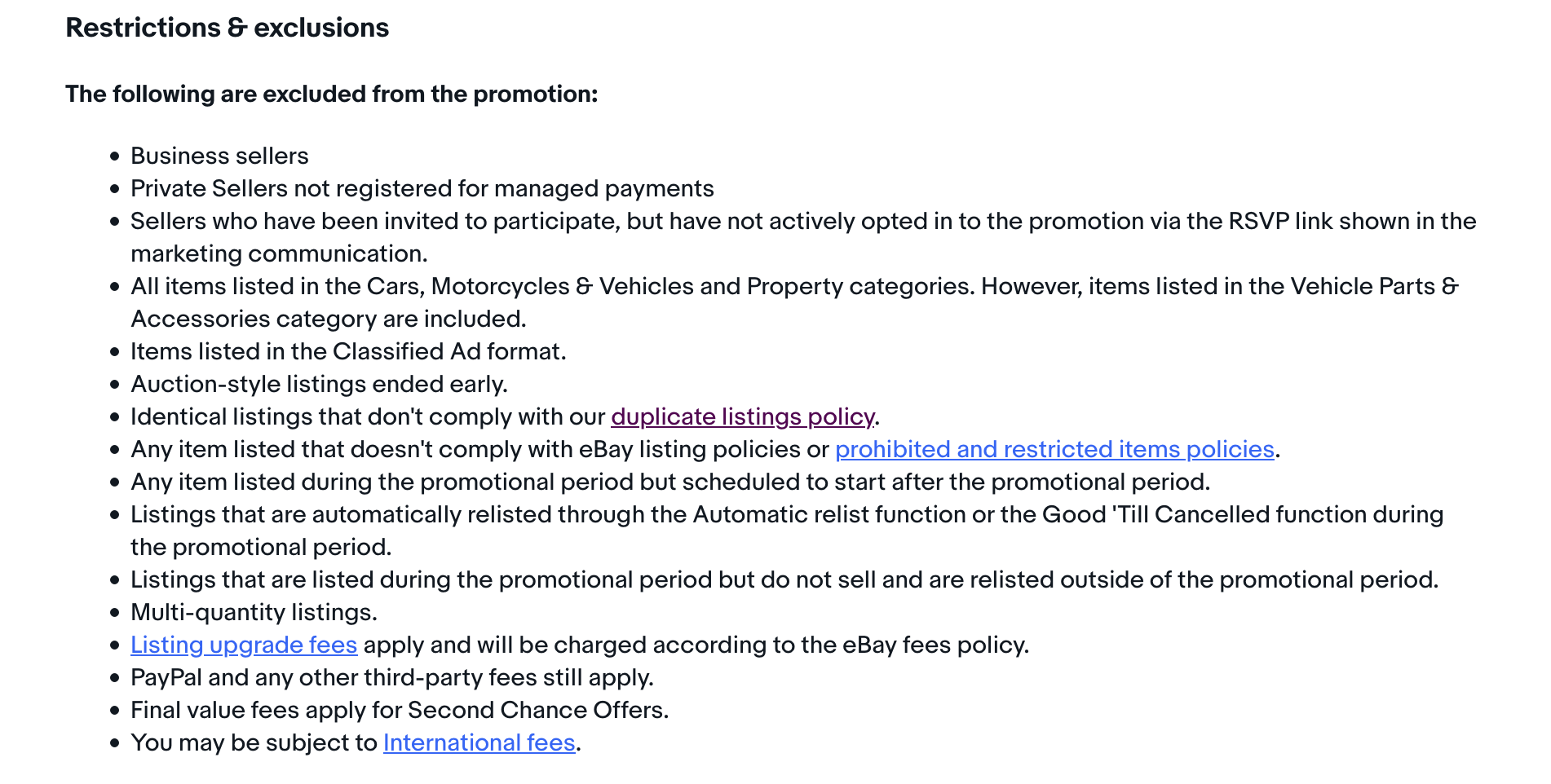
Task: Open the International fees link
Action: point(479,742)
